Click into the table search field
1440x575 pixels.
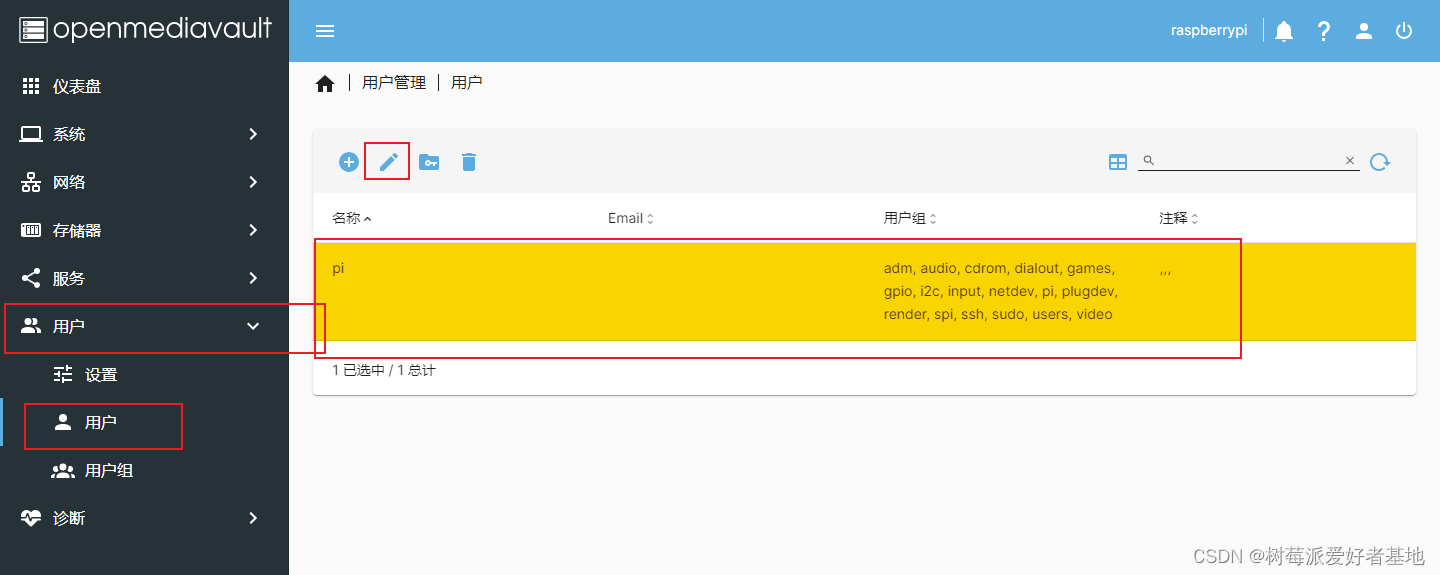(x=1248, y=161)
